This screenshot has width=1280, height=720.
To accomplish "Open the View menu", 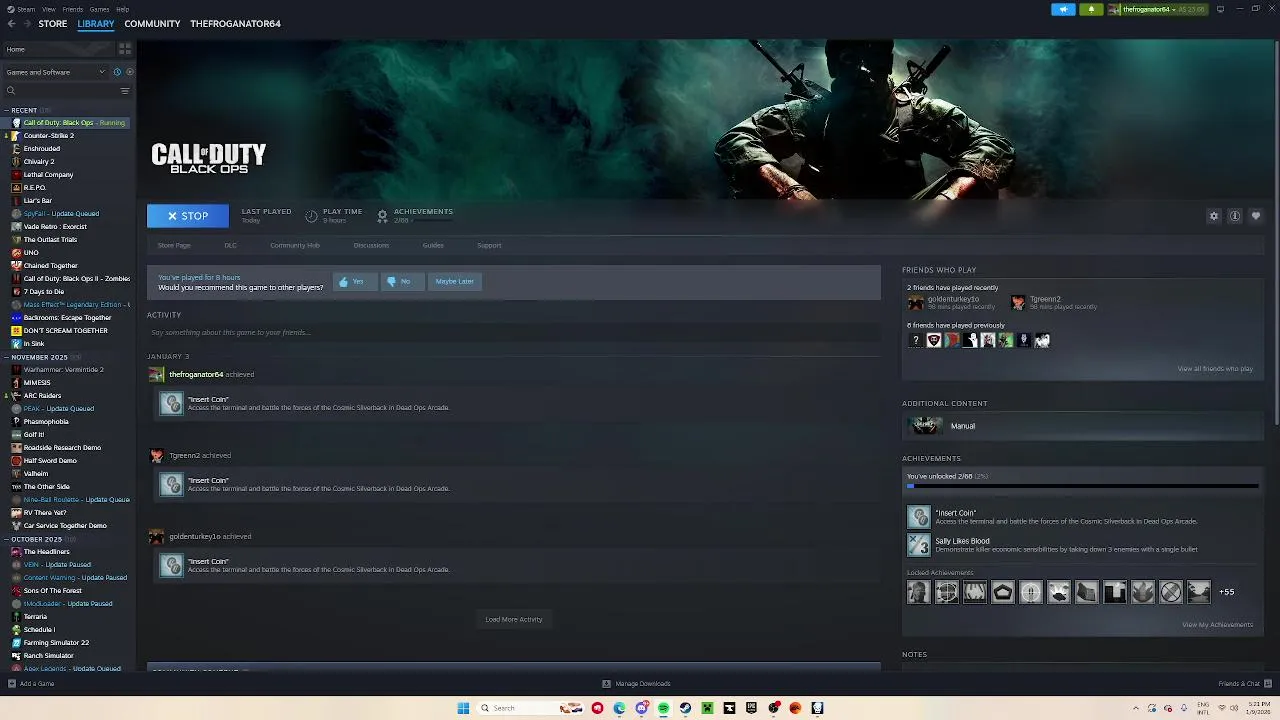I will (x=48, y=9).
